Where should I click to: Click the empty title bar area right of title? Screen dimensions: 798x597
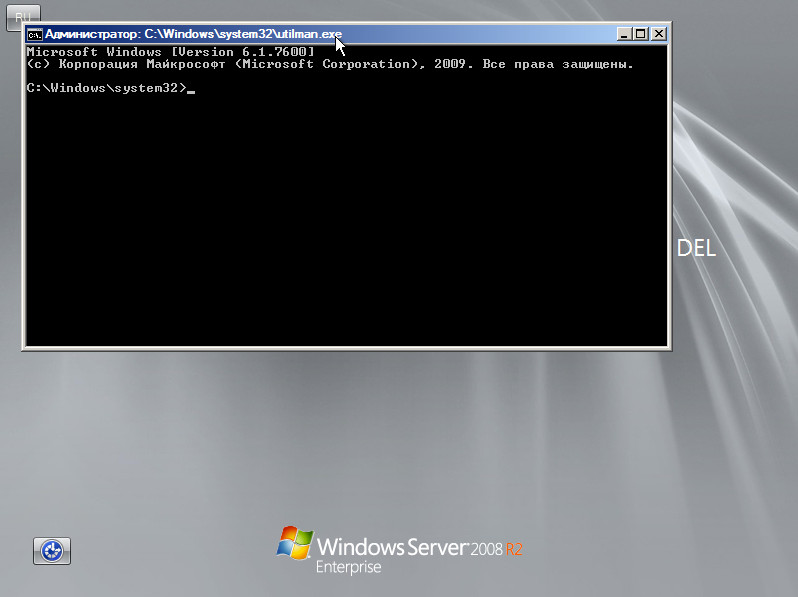pyautogui.click(x=480, y=34)
